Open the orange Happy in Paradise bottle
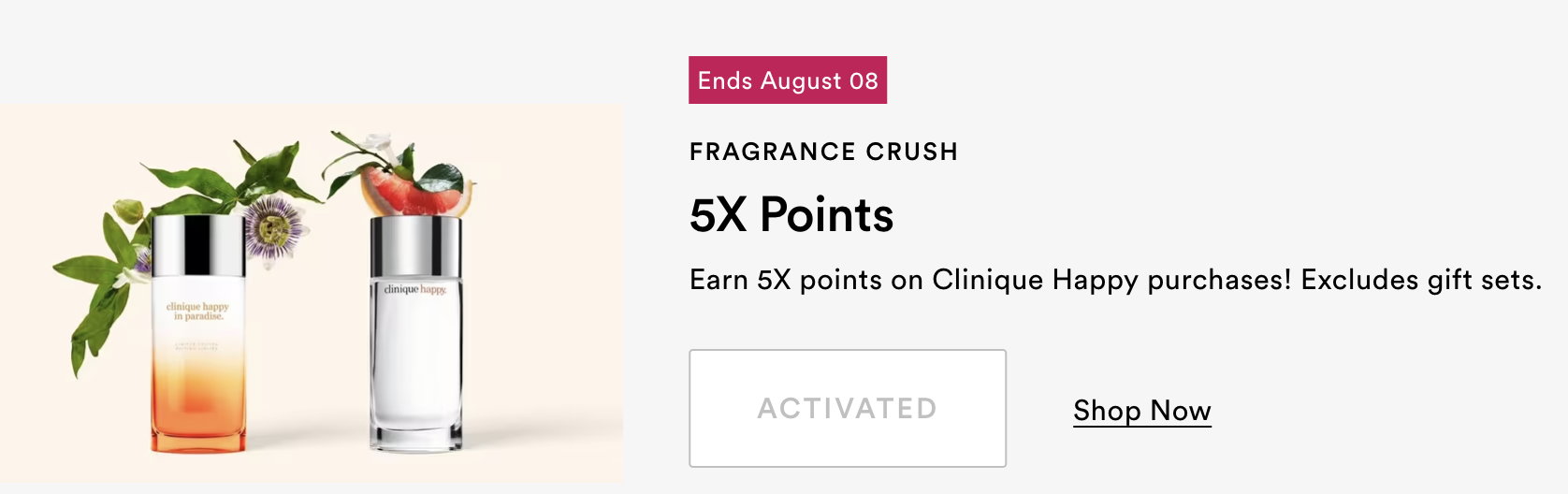This screenshot has height=494, width=1568. 197,335
